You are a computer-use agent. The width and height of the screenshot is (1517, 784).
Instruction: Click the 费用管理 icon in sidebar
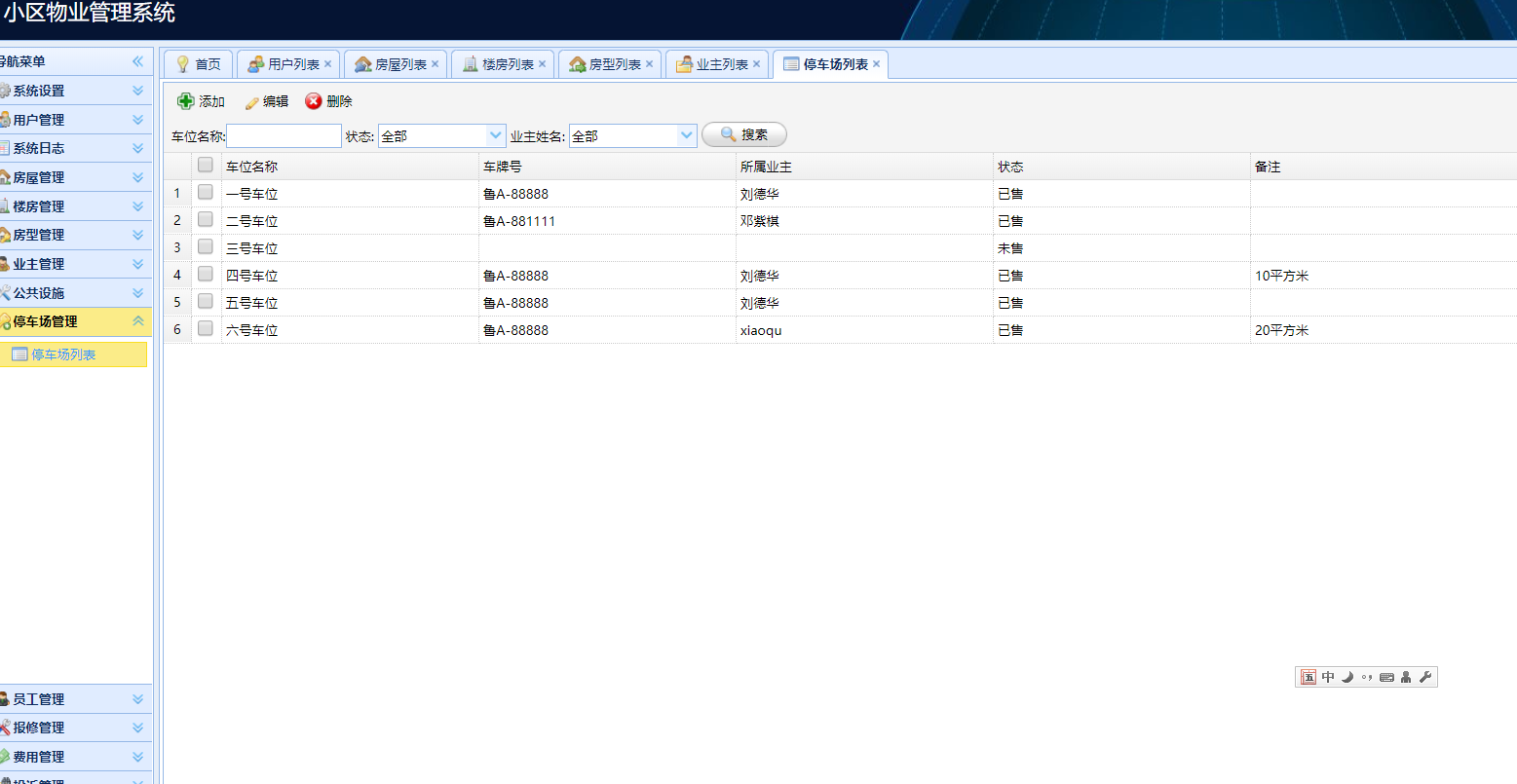5,757
